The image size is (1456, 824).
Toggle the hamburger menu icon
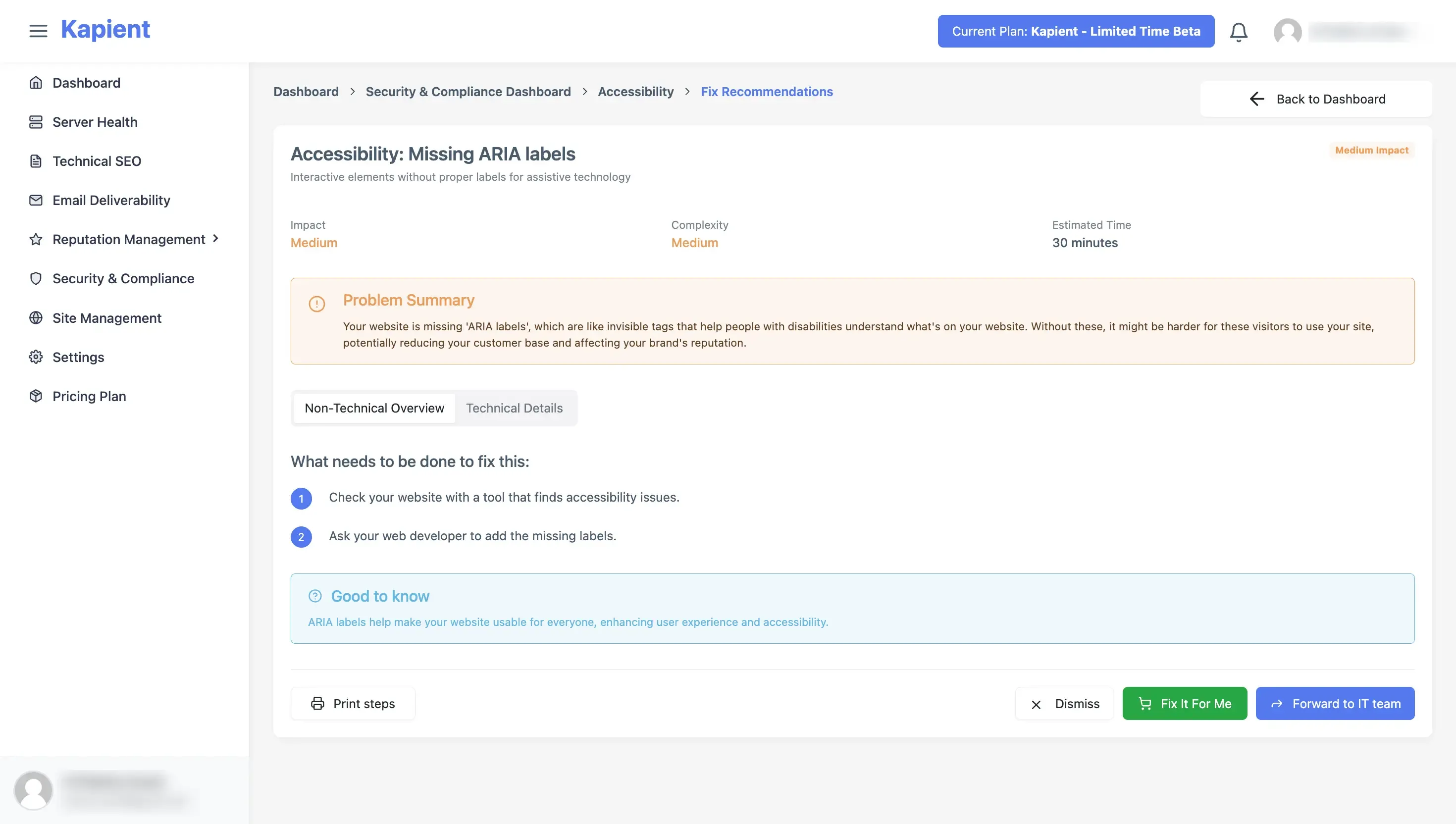click(x=38, y=31)
